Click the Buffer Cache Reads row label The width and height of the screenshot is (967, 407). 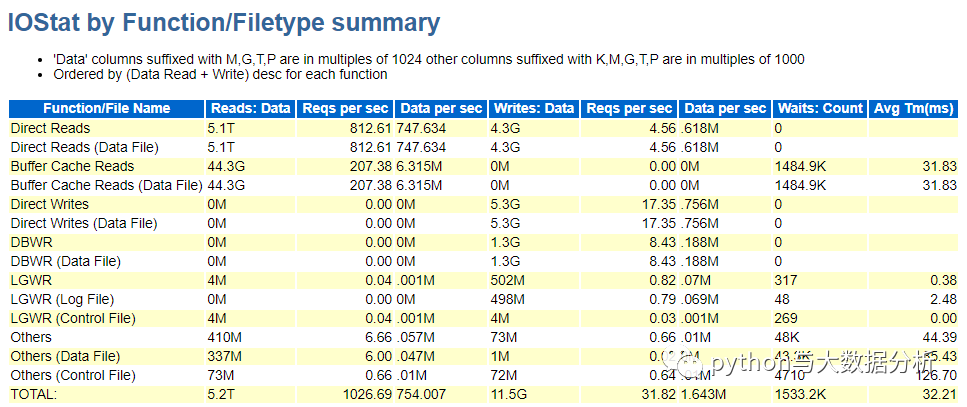[x=72, y=166]
